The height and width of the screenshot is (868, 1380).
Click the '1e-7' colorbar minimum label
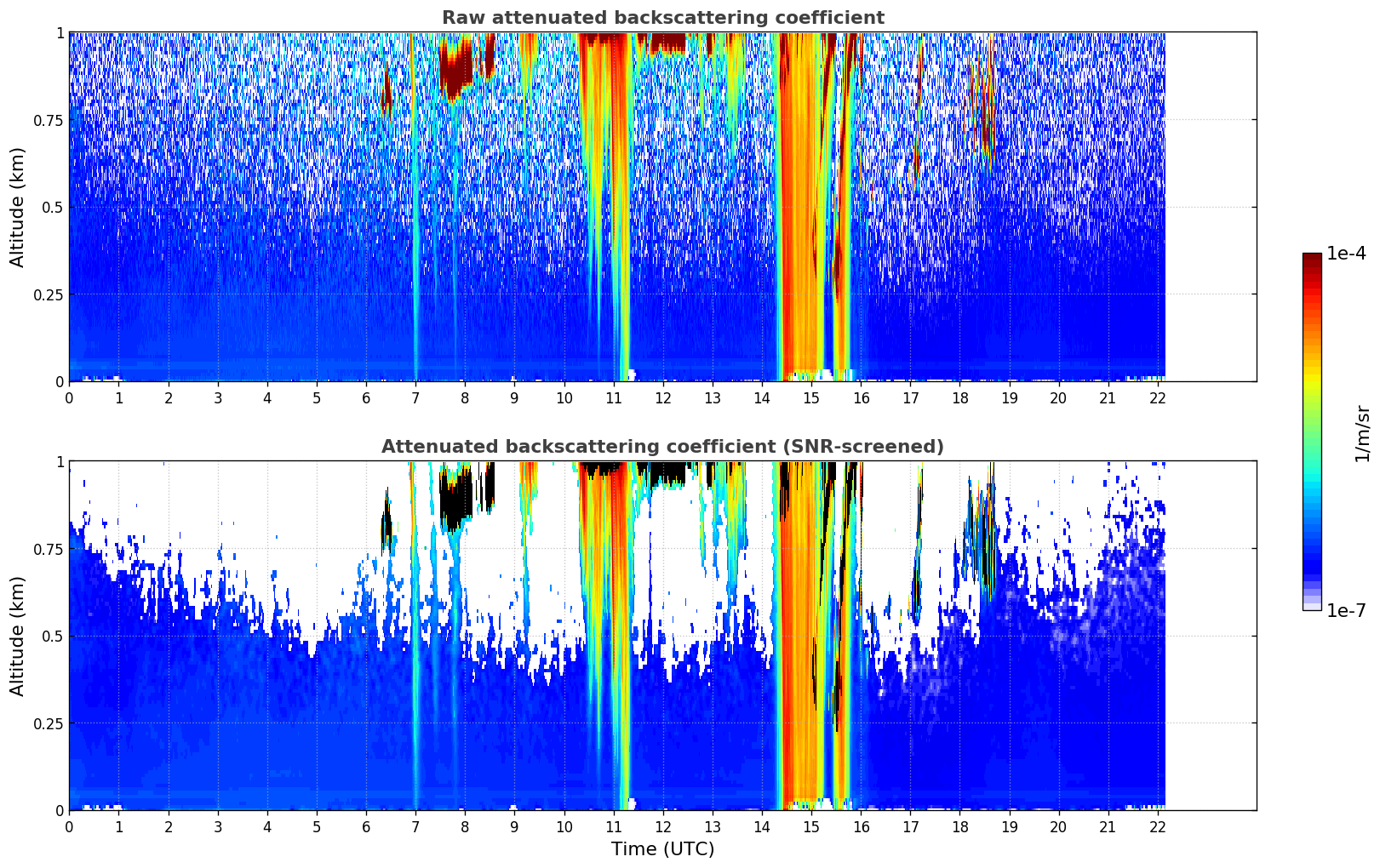tap(1346, 611)
